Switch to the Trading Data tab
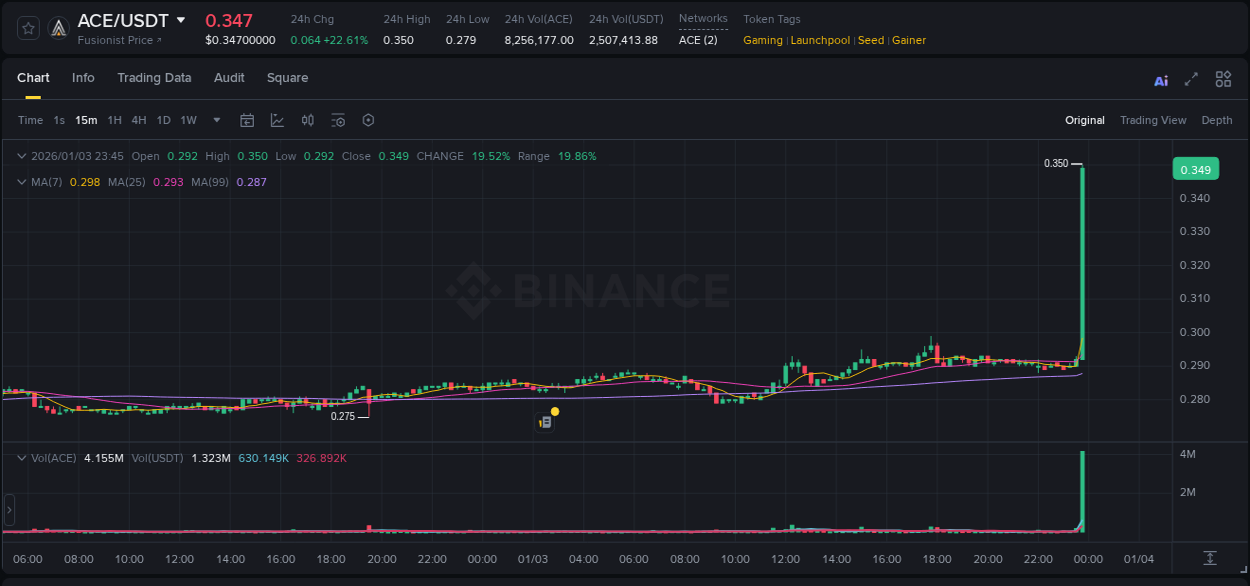 click(154, 77)
